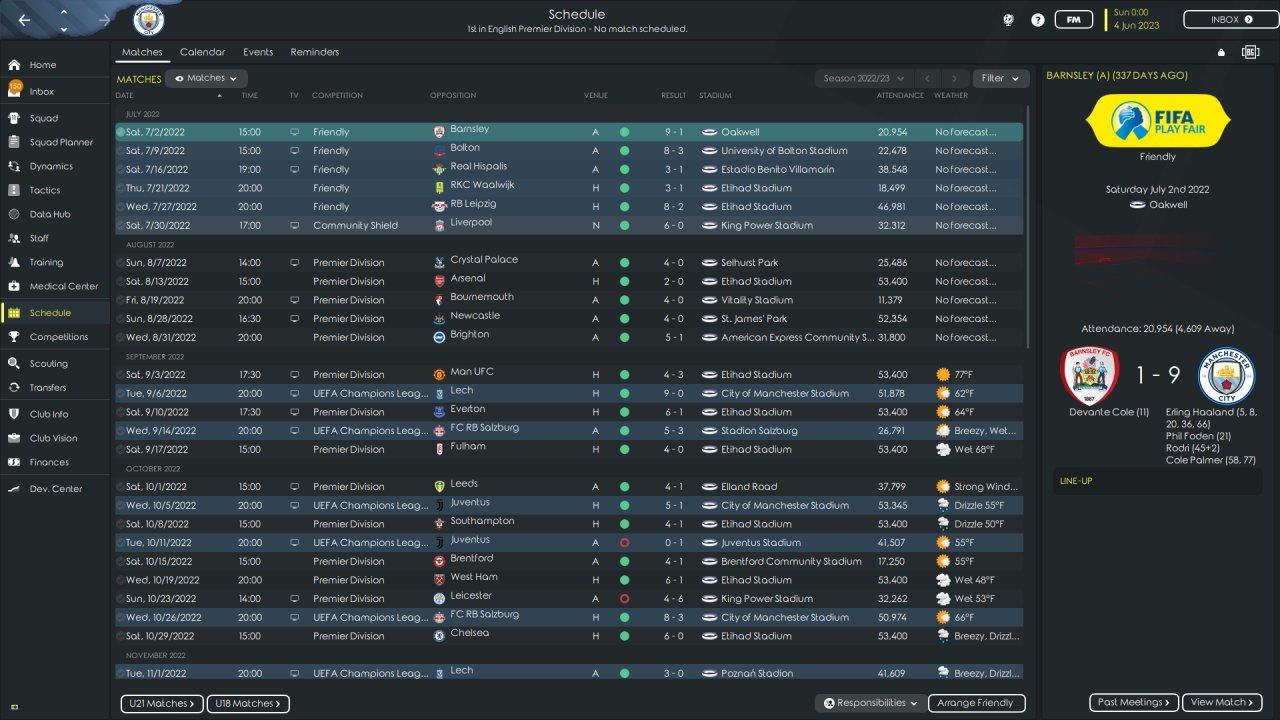The height and width of the screenshot is (720, 1280).
Task: Toggle the Bolton match row selector circle
Action: 120,151
